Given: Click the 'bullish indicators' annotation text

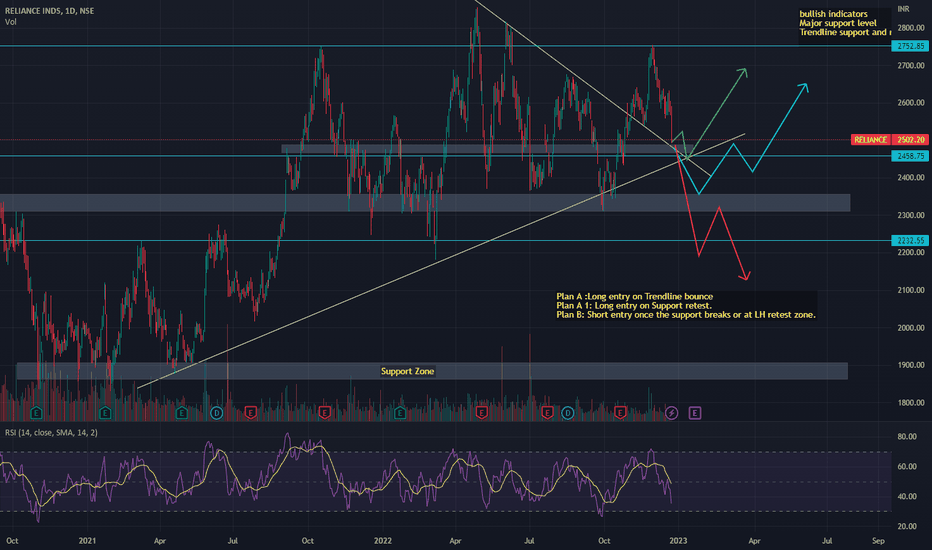Looking at the screenshot, I should pos(833,14).
